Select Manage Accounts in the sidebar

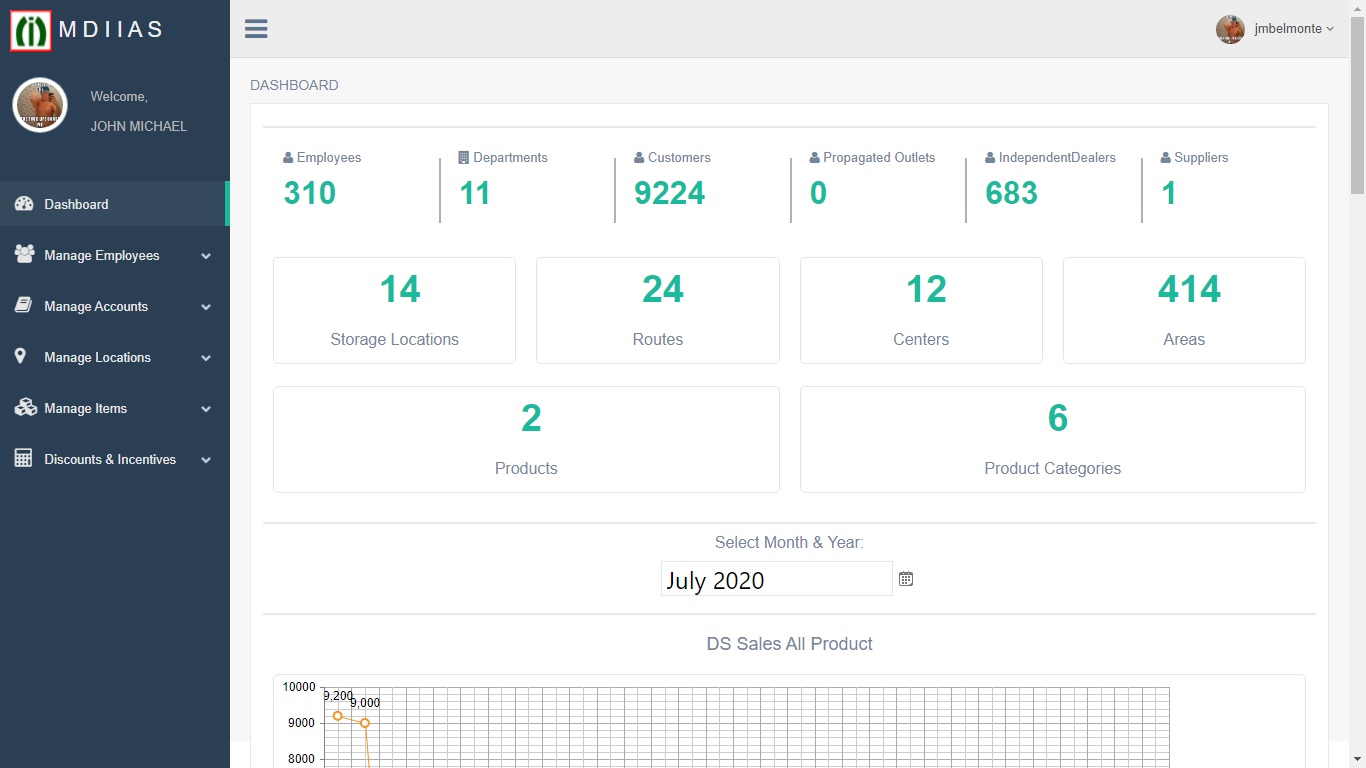click(x=96, y=307)
